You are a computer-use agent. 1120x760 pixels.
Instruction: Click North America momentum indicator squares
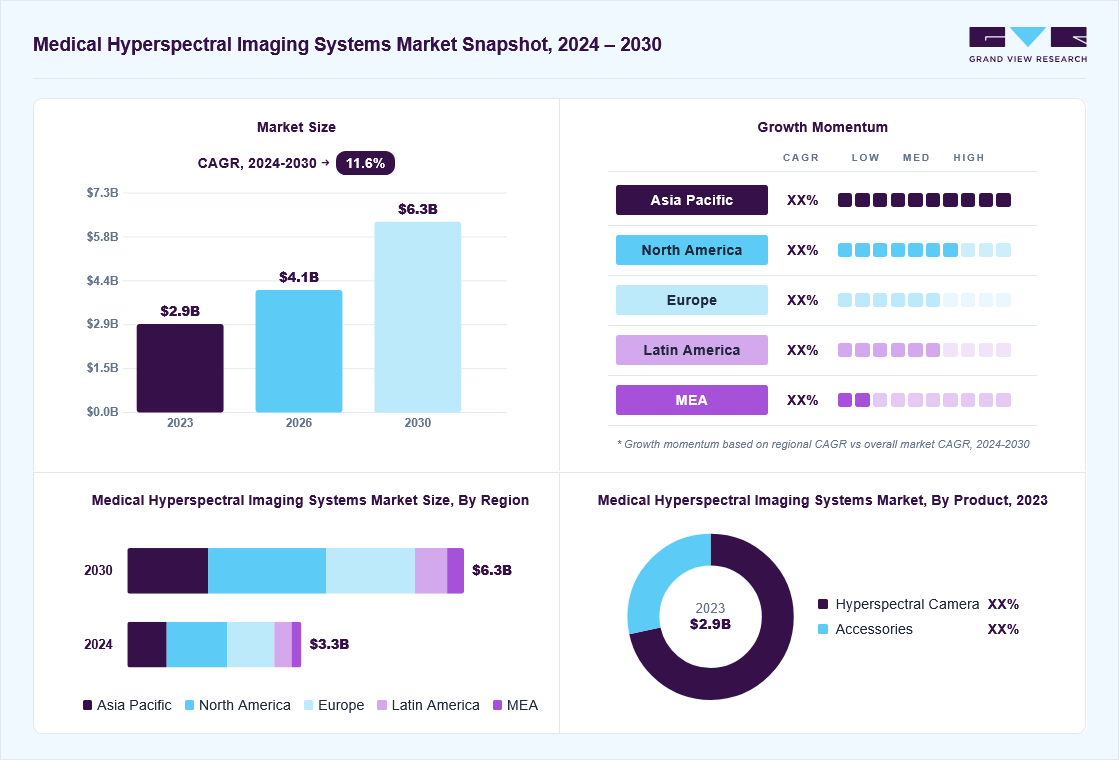tap(924, 250)
